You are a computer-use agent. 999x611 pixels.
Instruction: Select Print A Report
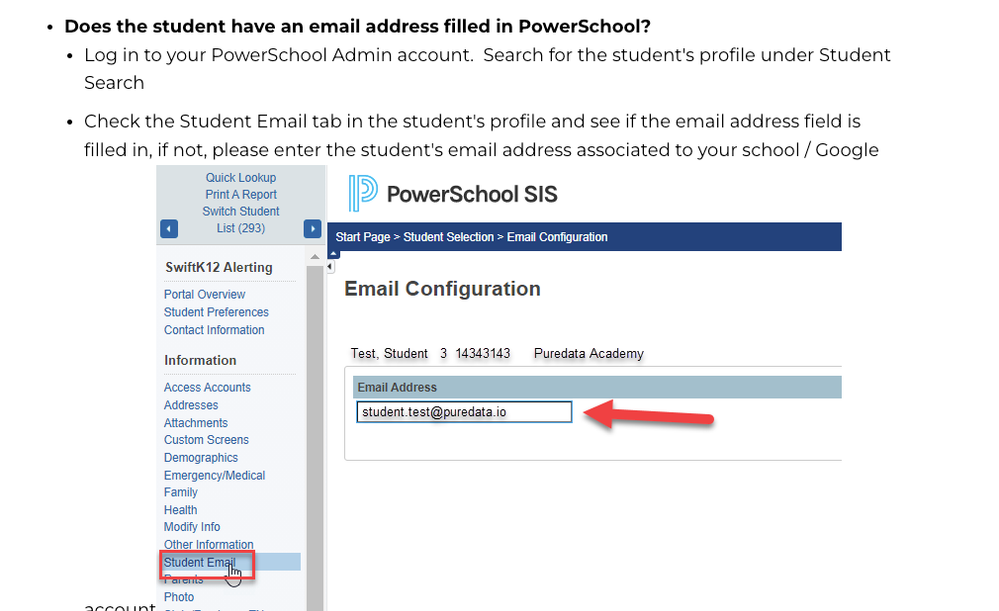coord(241,195)
